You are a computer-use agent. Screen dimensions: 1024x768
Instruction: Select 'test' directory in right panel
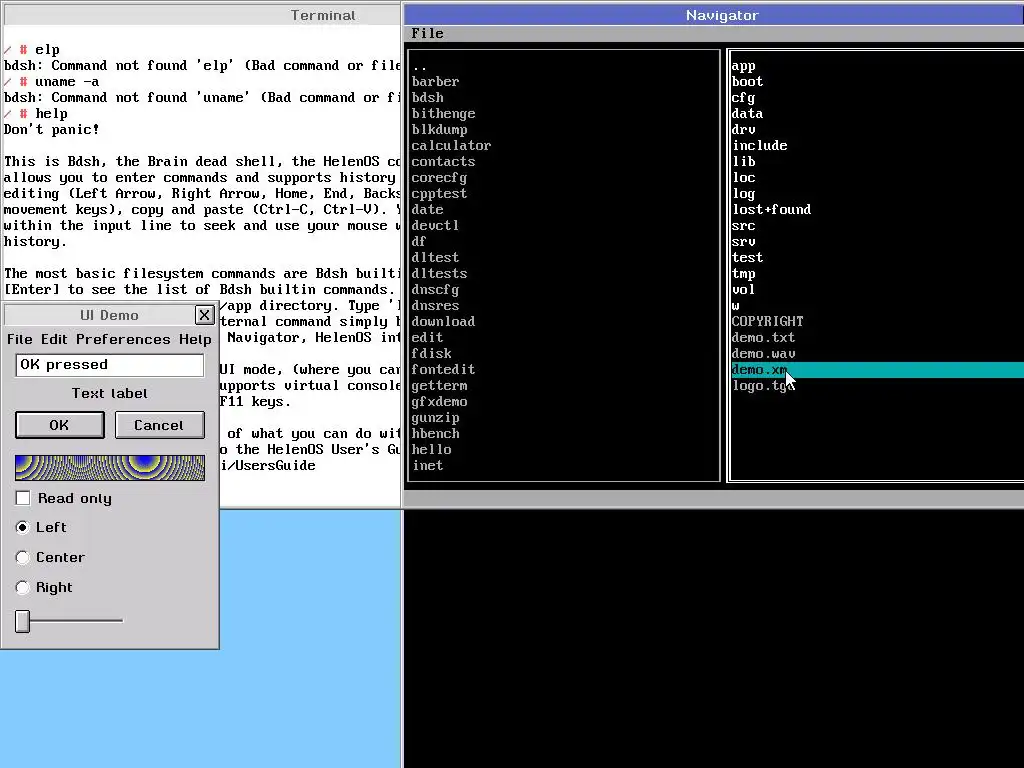pyautogui.click(x=877, y=257)
